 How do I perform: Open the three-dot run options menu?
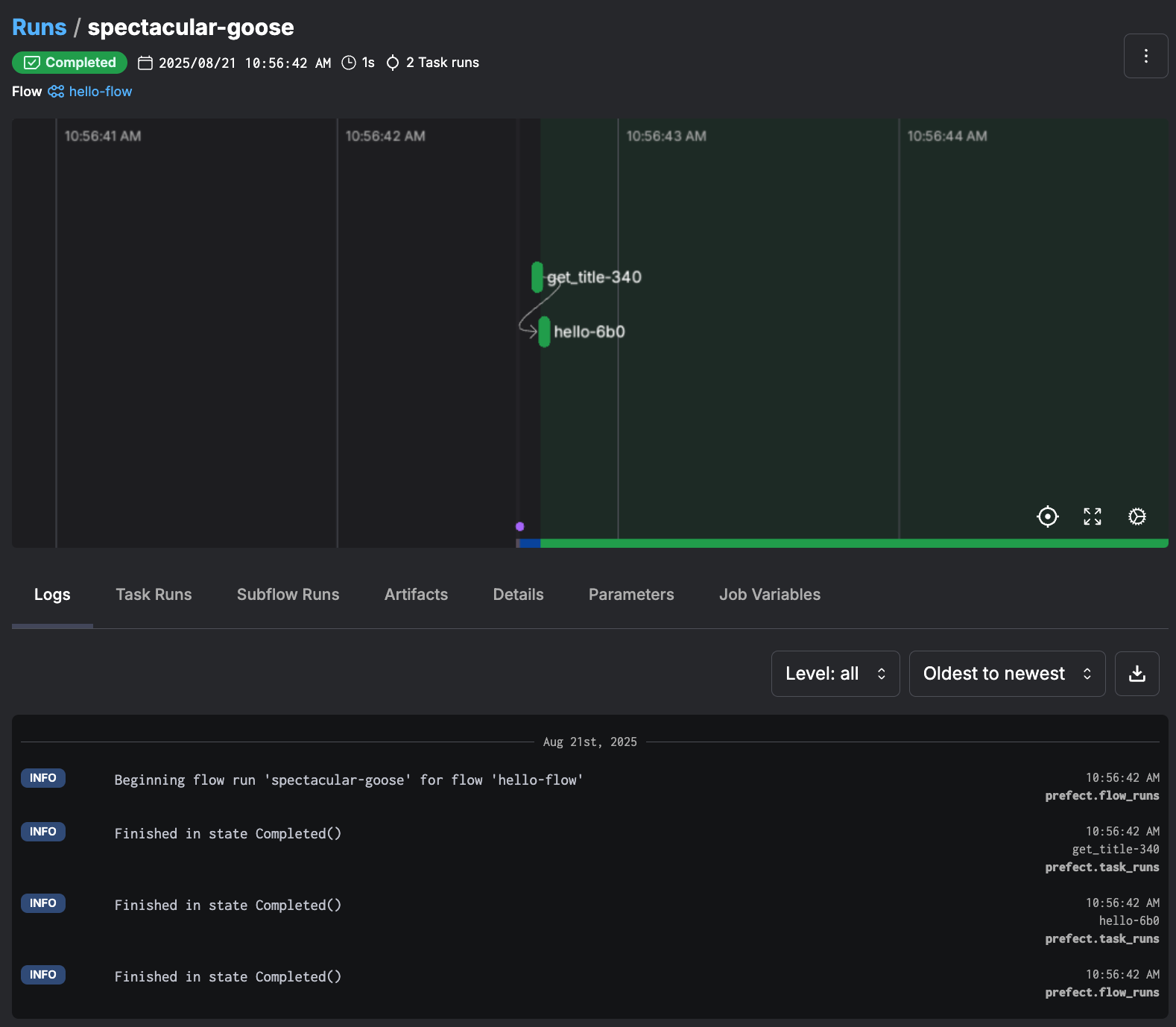tap(1145, 56)
